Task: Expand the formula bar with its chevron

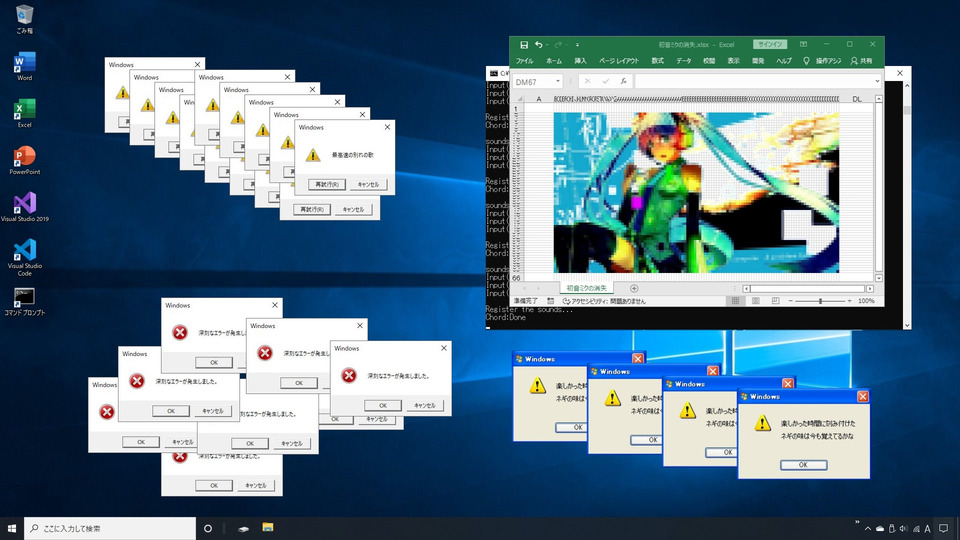Action: pyautogui.click(x=877, y=81)
